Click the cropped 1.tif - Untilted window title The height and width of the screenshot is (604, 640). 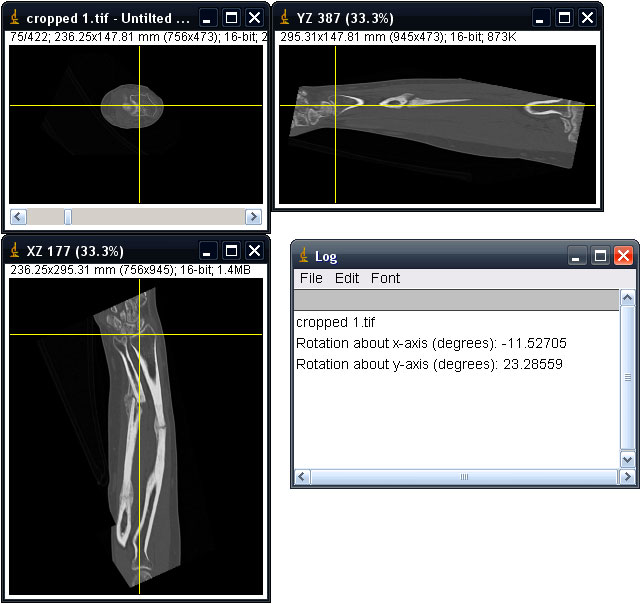pos(108,18)
